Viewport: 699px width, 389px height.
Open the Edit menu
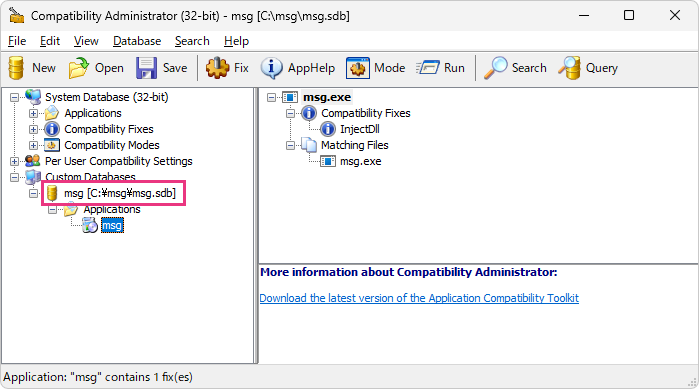49,41
